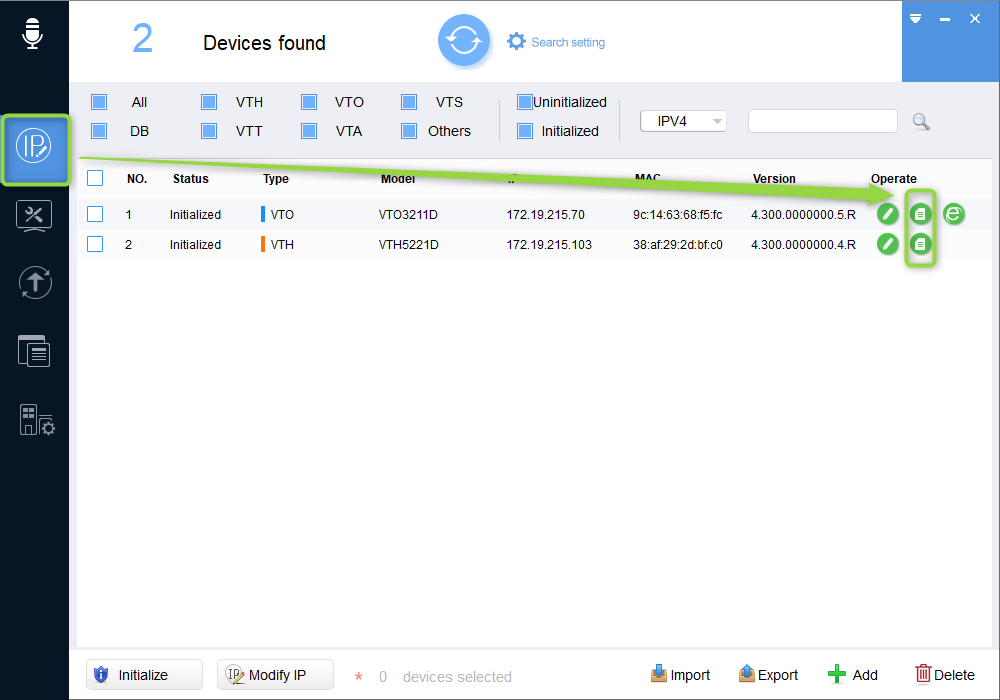Refresh the device search
The width and height of the screenshot is (1000, 700).
click(464, 41)
